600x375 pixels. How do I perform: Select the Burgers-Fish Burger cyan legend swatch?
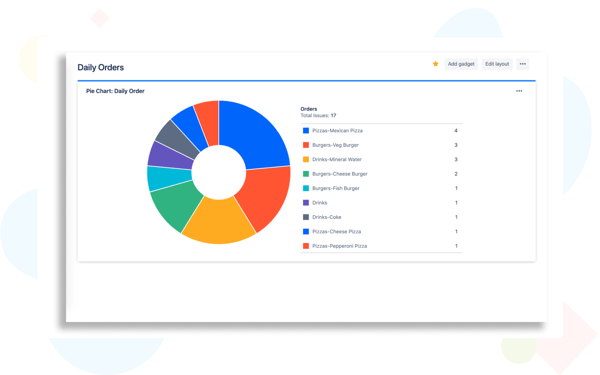pyautogui.click(x=306, y=188)
